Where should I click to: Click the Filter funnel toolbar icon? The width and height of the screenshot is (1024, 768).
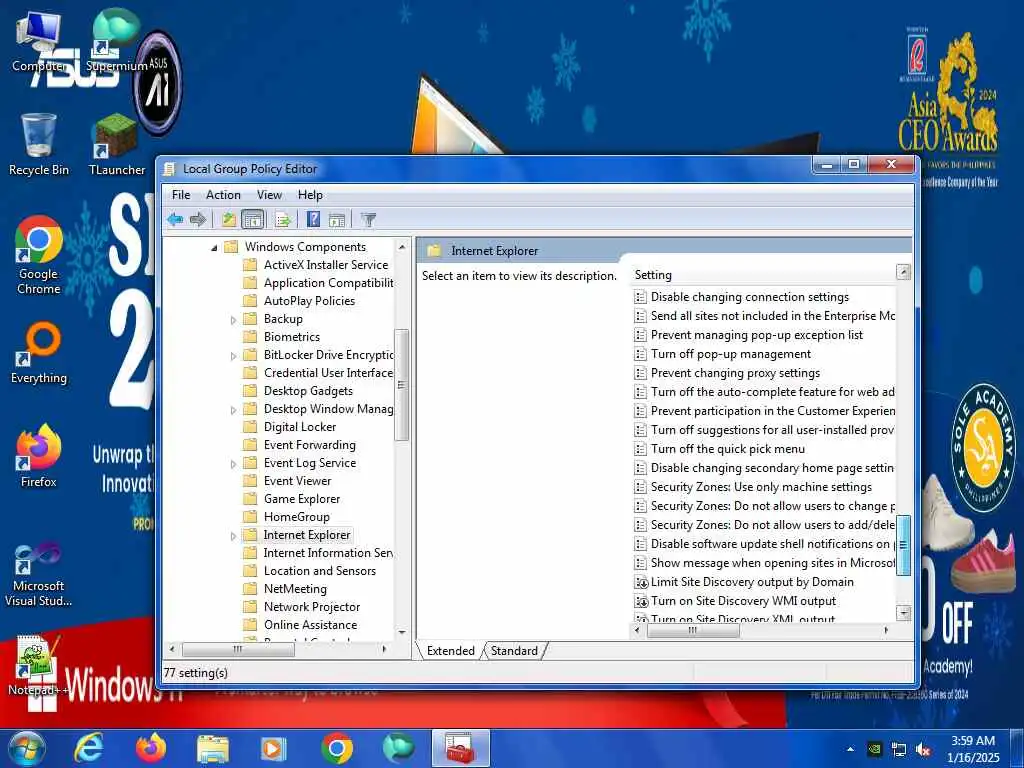click(x=368, y=219)
